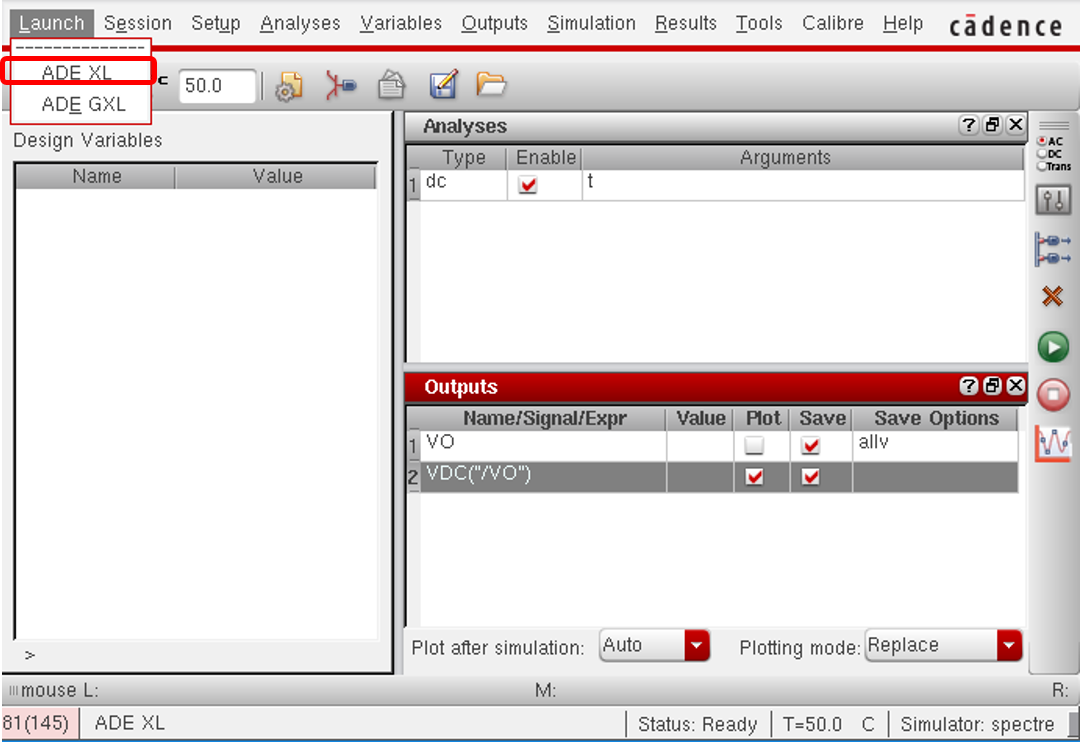Click the choose analyses sliders icon
Image resolution: width=1080 pixels, height=742 pixels.
pos(1053,200)
